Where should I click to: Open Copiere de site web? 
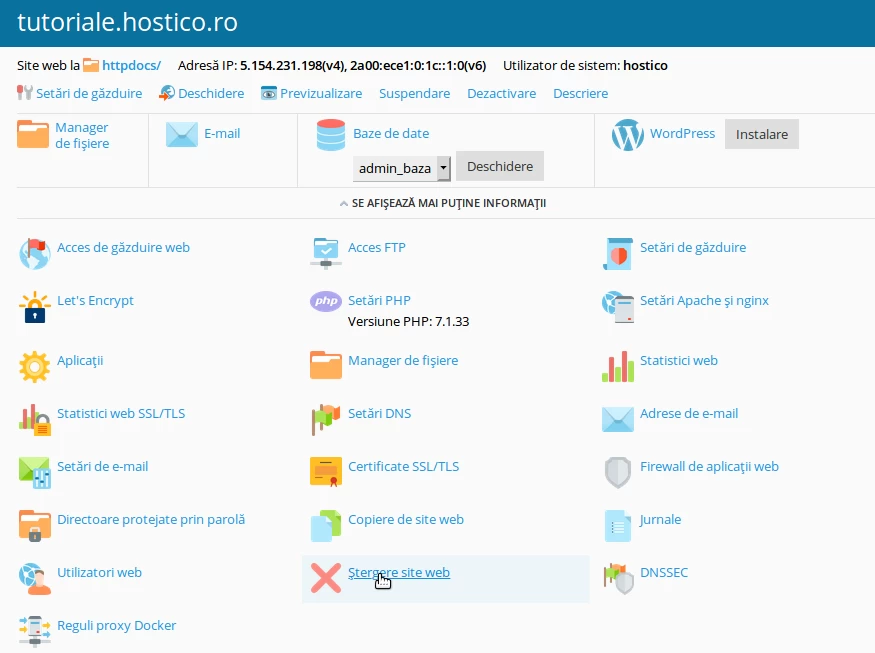[403, 519]
